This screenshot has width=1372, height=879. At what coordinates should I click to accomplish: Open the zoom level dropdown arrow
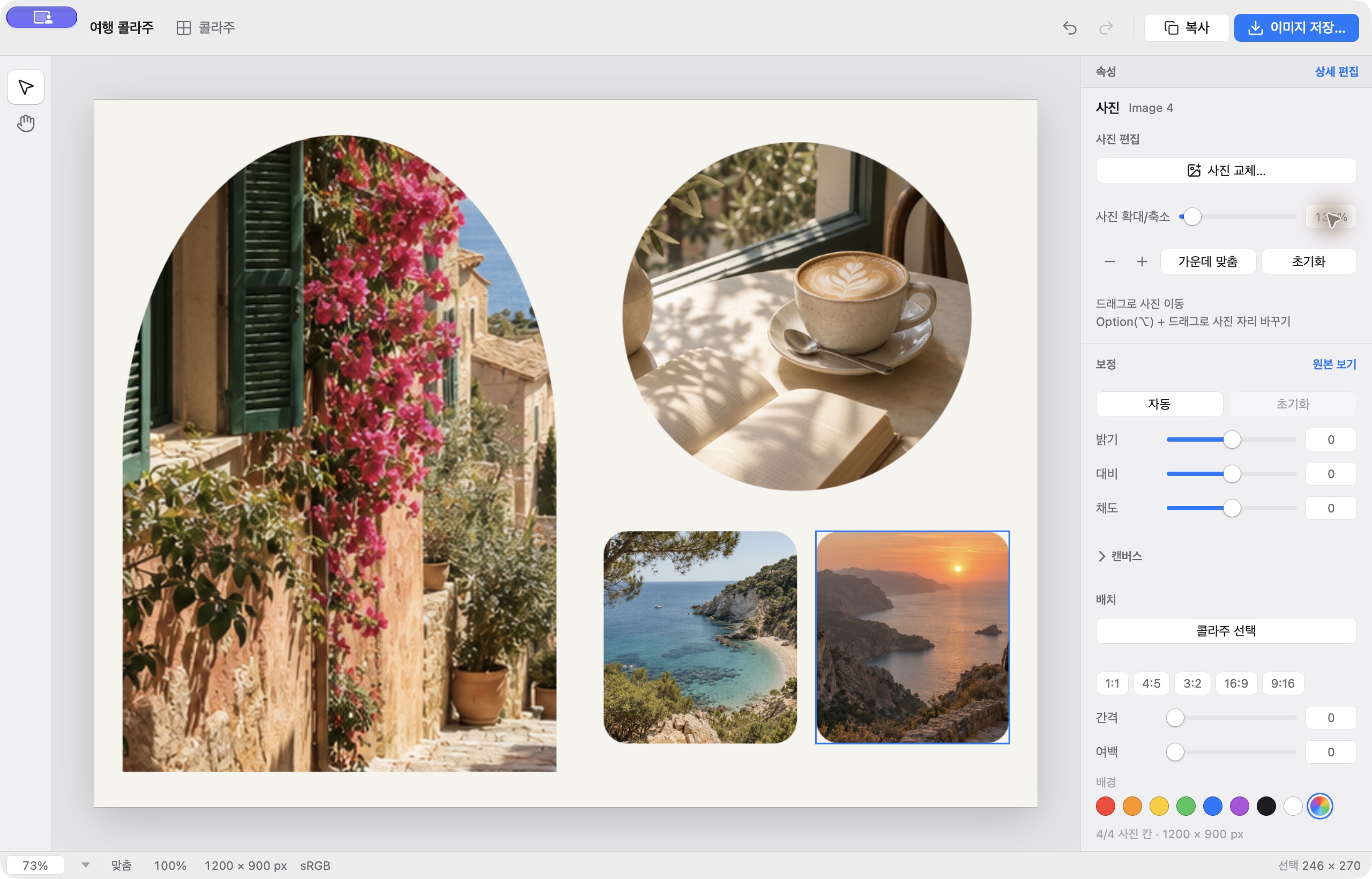coord(85,865)
